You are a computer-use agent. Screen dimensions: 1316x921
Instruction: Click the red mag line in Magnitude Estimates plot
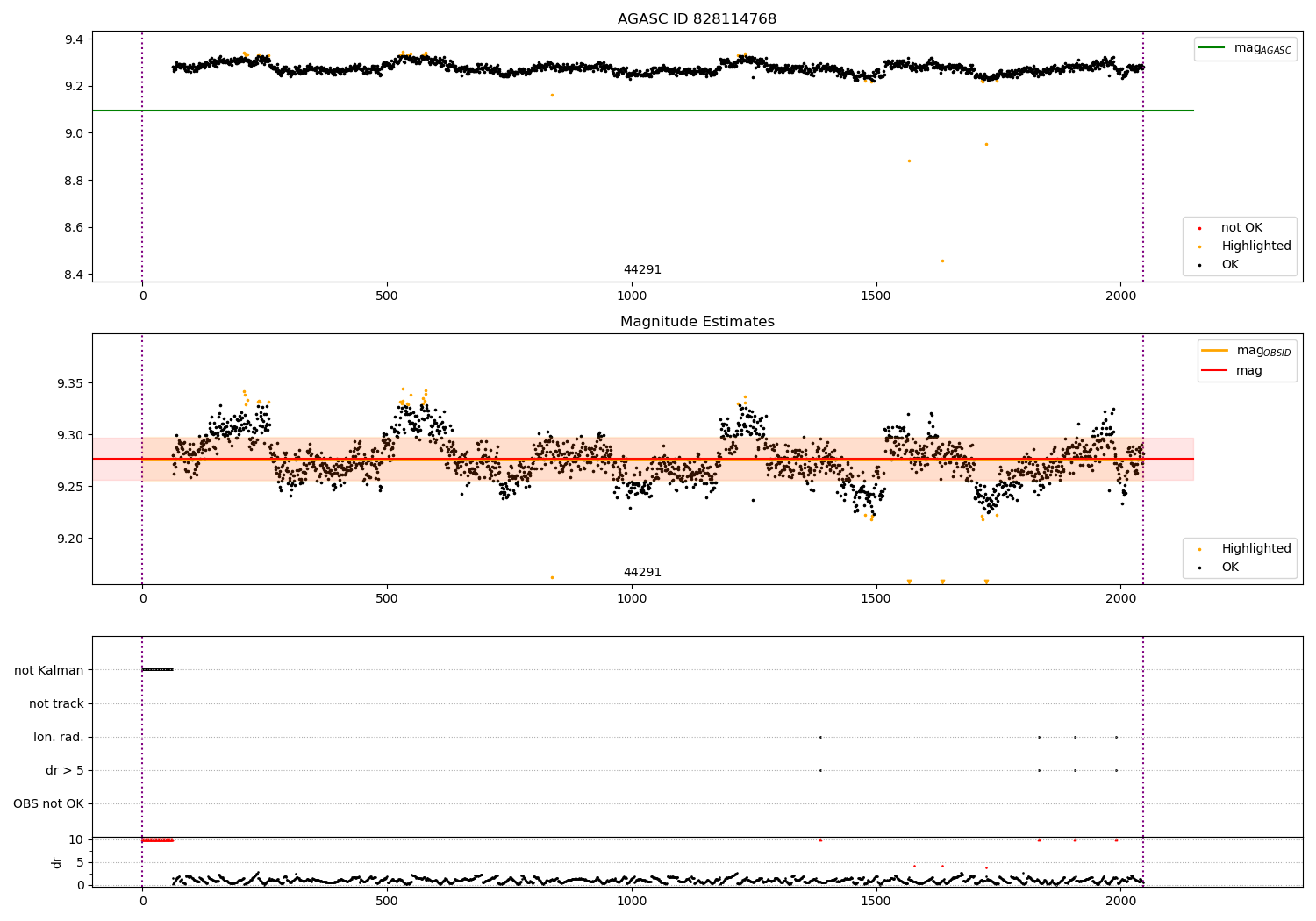tap(641, 459)
